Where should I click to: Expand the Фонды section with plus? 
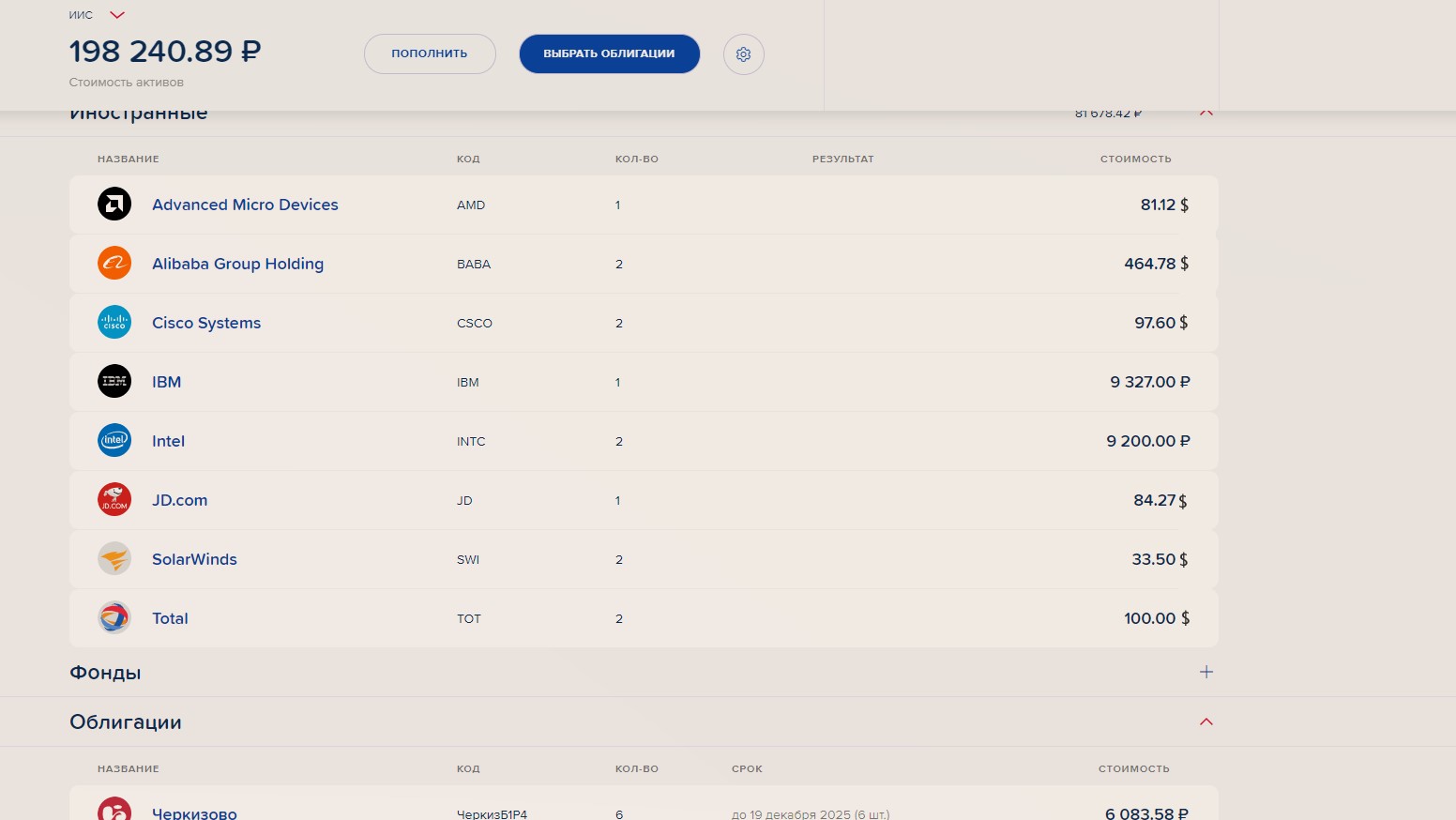1206,672
